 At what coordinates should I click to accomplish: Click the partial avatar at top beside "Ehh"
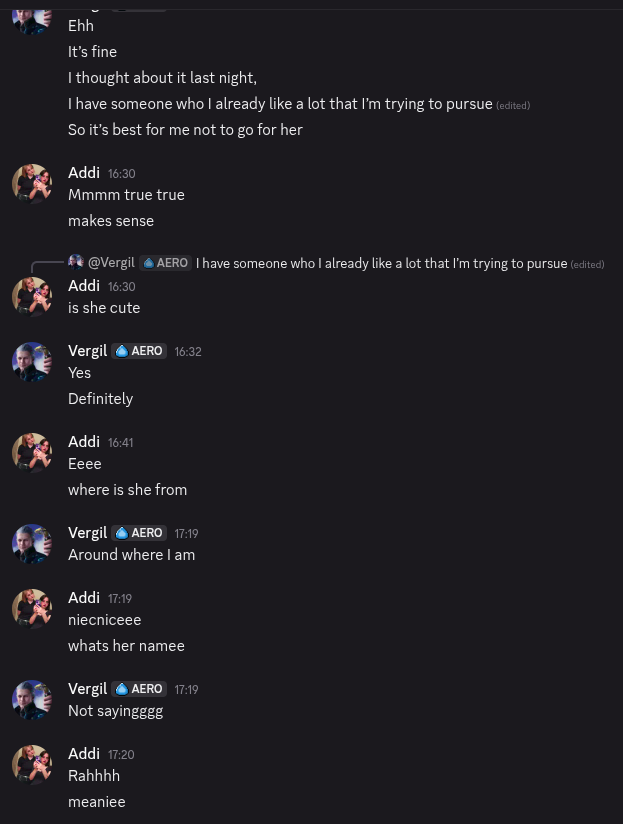32,22
